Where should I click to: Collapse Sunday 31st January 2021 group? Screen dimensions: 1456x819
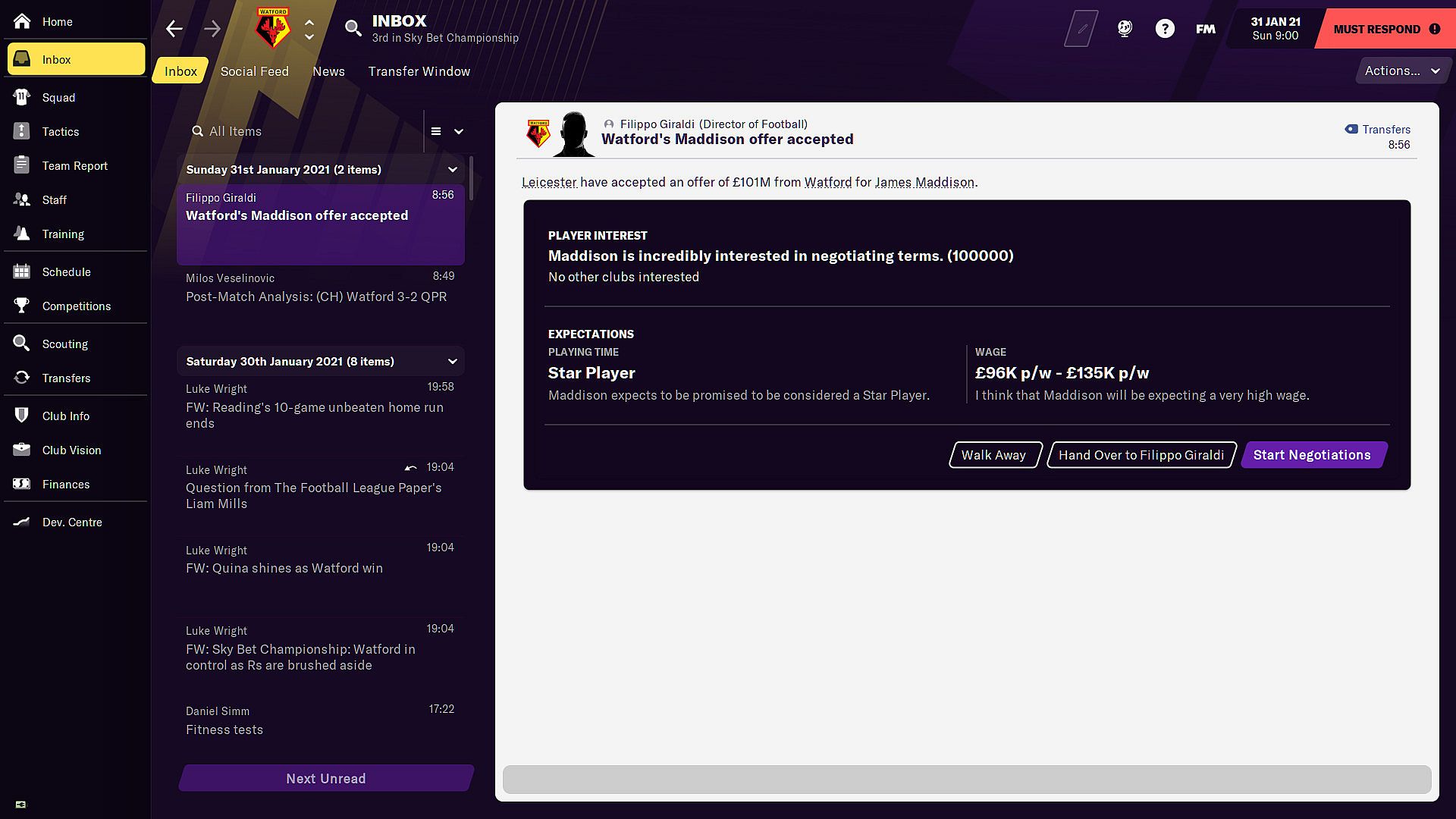pyautogui.click(x=453, y=169)
